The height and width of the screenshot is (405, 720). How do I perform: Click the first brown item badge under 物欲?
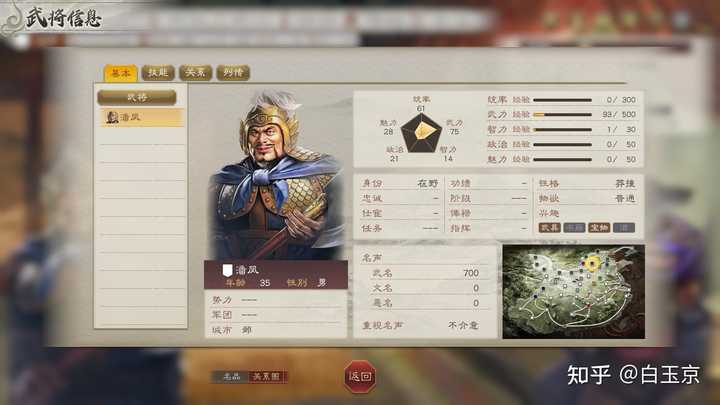coord(550,228)
